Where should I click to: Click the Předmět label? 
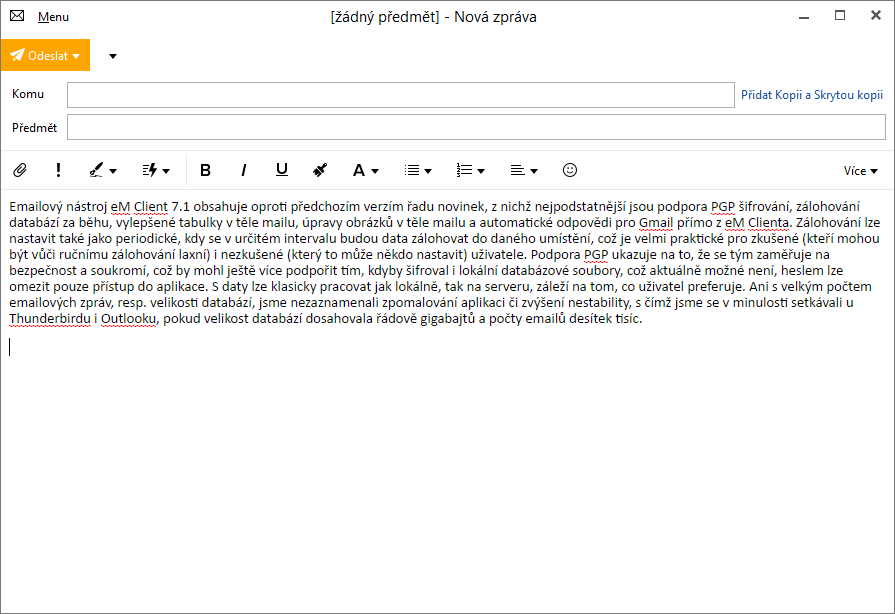(x=34, y=128)
